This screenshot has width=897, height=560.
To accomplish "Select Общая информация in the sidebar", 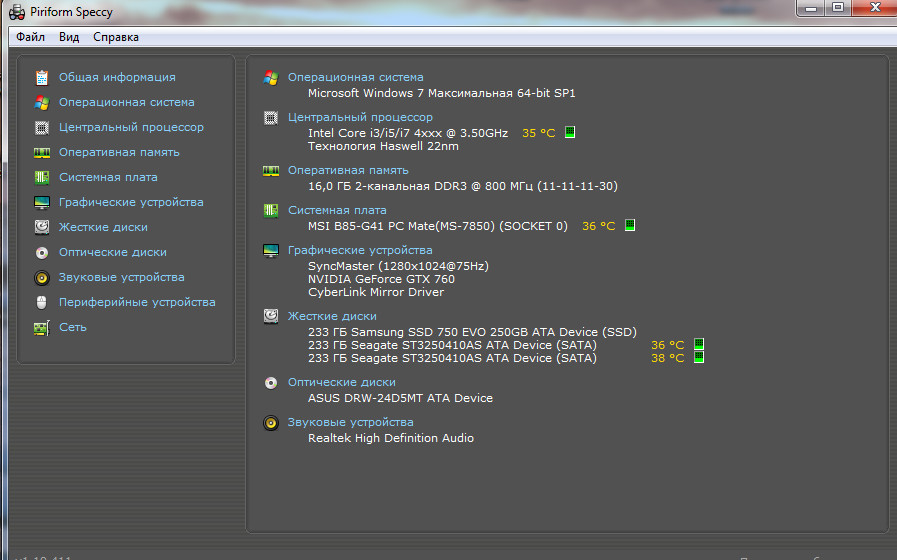I will pos(117,77).
